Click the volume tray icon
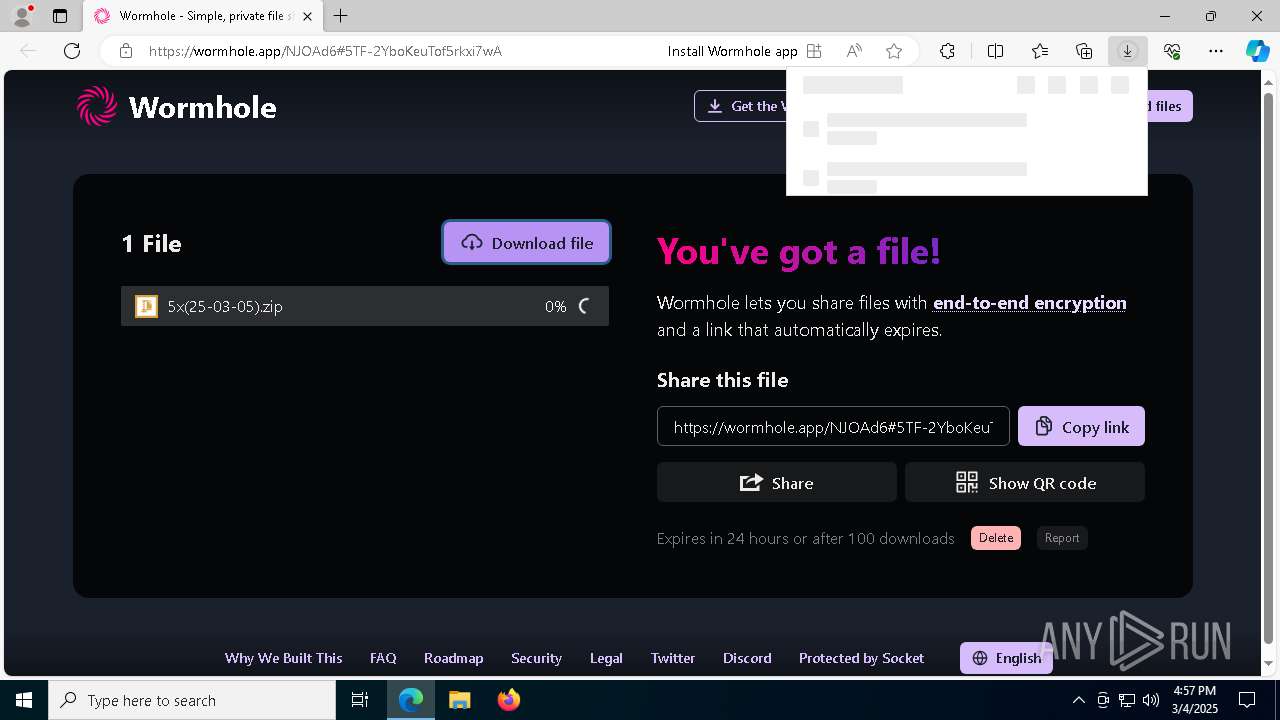This screenshot has width=1280, height=720. [x=1151, y=700]
